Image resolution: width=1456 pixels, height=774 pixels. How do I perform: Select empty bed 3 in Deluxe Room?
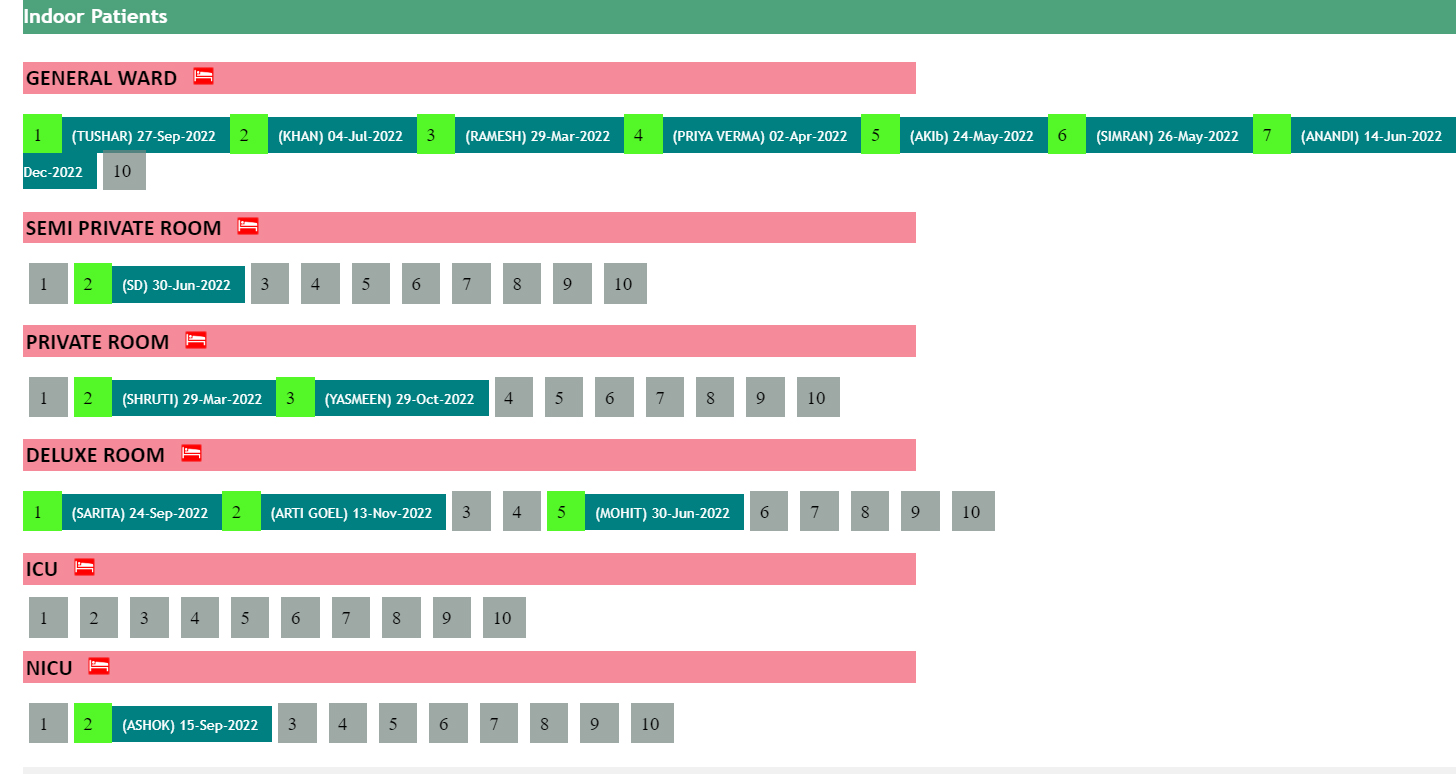click(471, 511)
